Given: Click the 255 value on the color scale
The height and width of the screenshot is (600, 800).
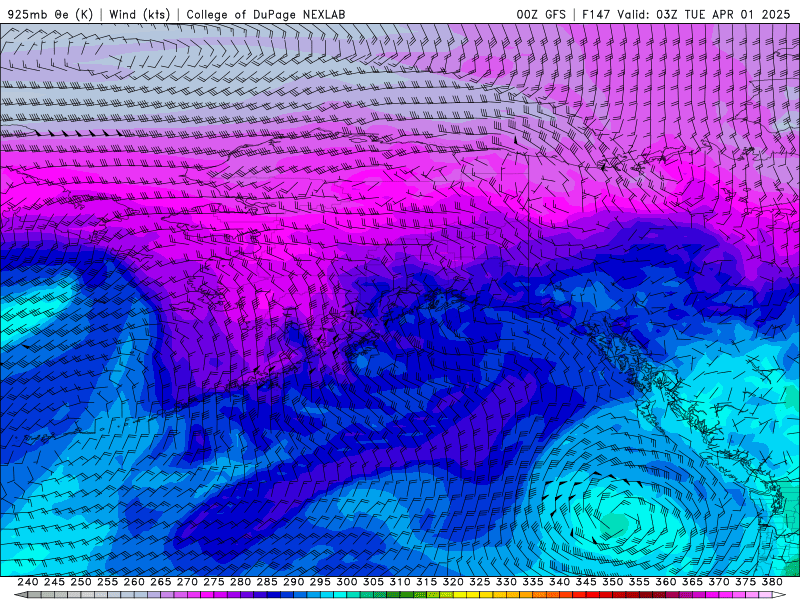Looking at the screenshot, I should coord(107,582).
